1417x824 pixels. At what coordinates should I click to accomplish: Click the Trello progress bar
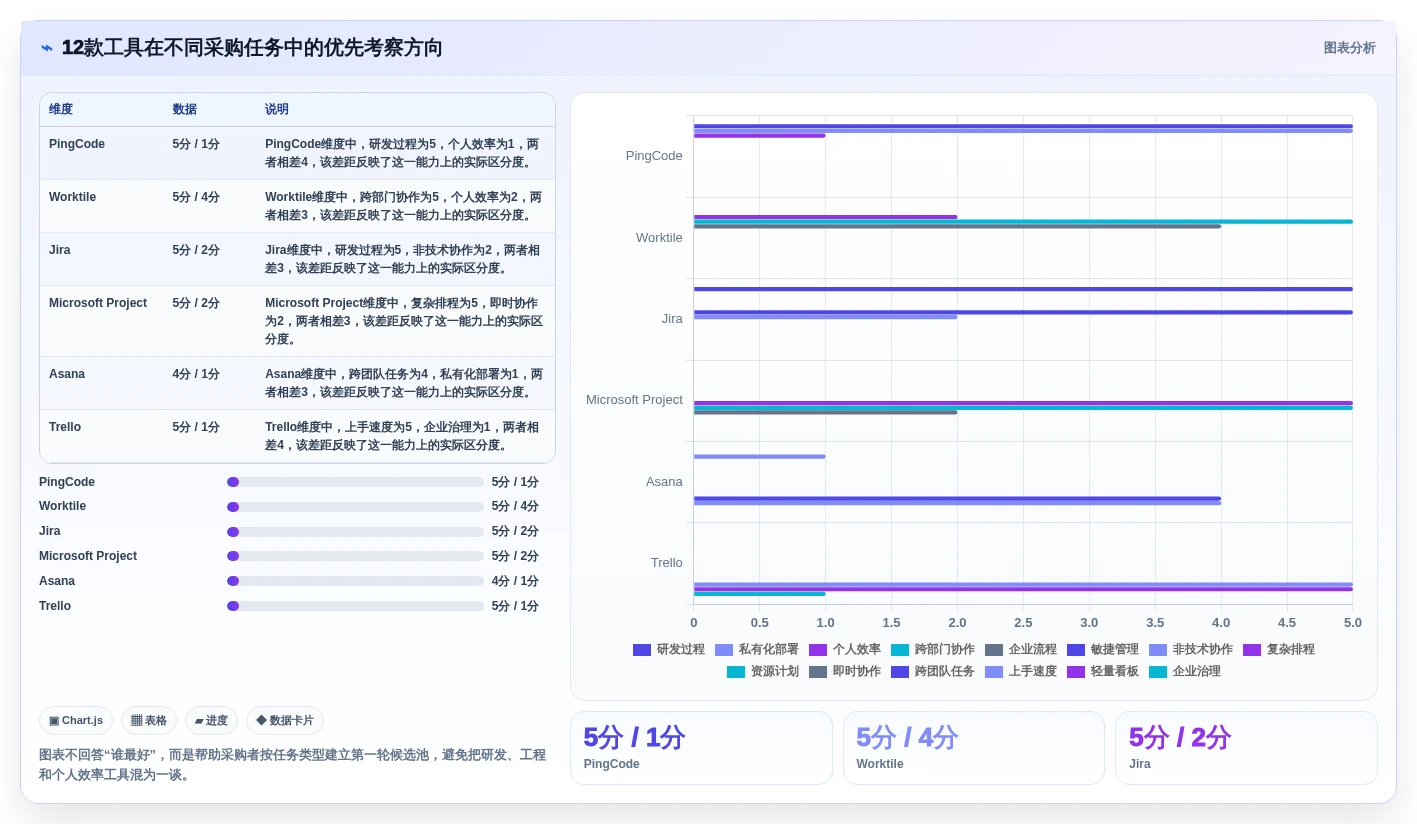point(355,606)
